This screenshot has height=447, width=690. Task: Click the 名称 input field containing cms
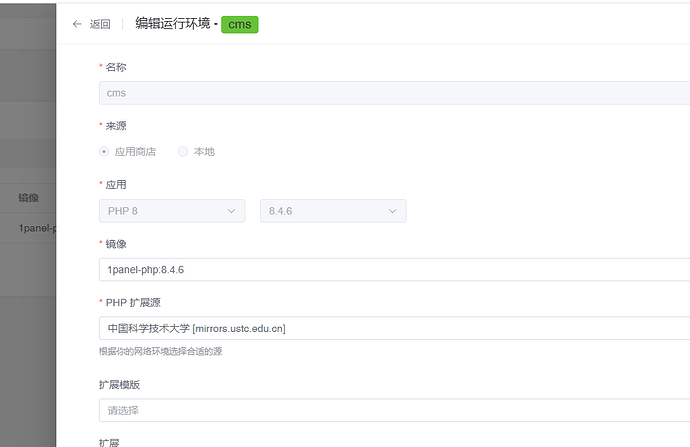(x=390, y=93)
